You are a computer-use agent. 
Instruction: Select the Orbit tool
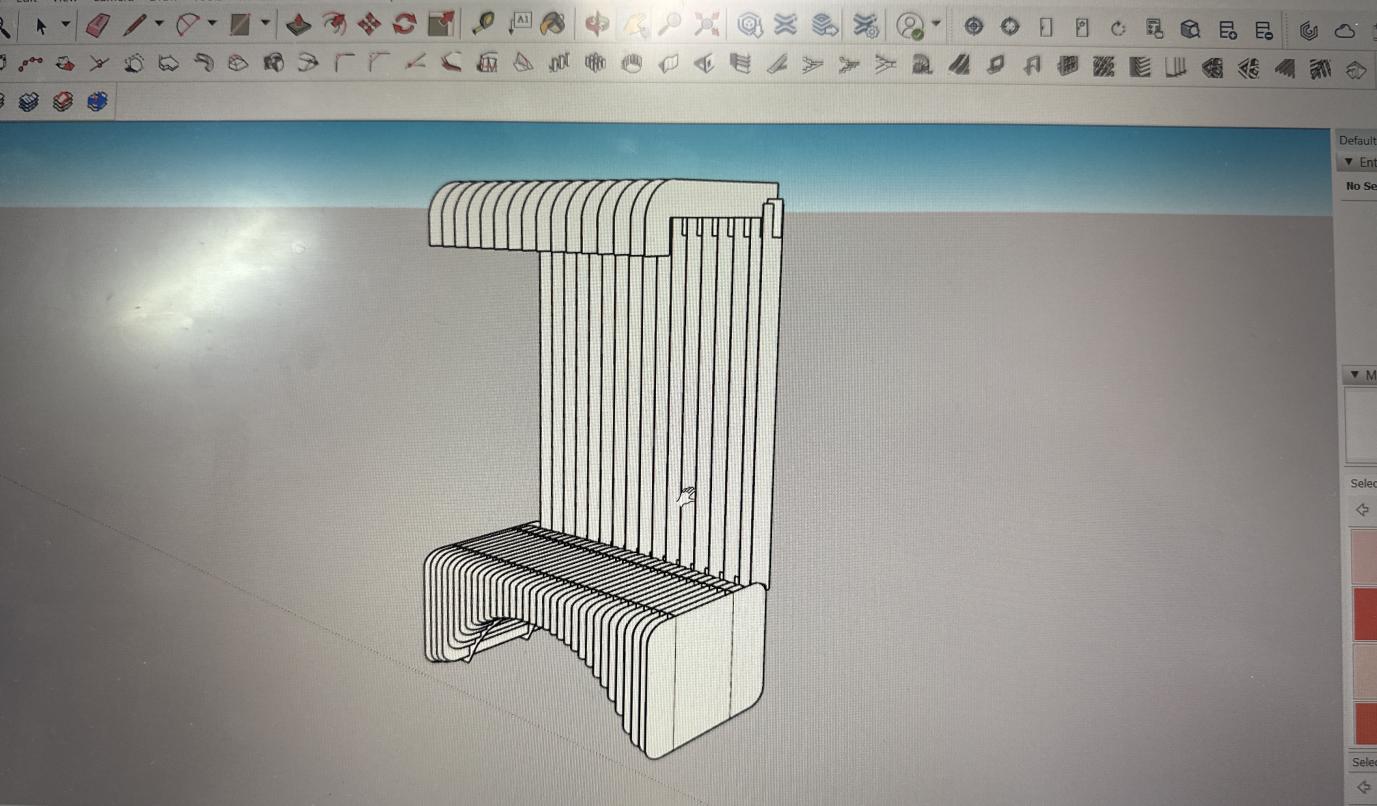coord(597,24)
